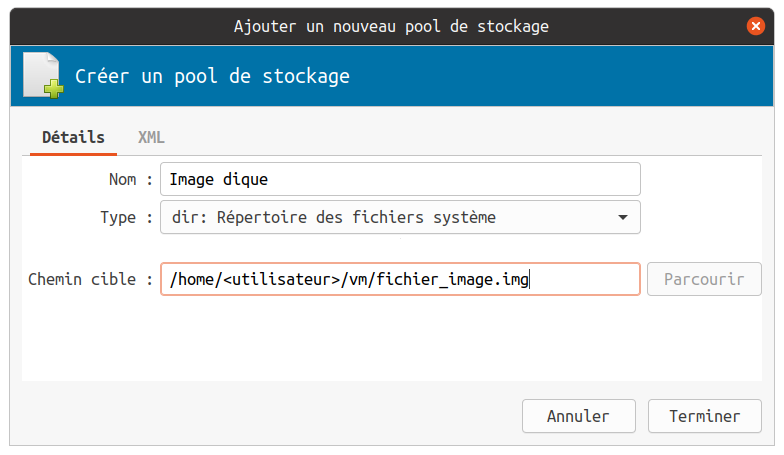Close the storage pool dialog window
The image size is (784, 455).
pos(756,26)
